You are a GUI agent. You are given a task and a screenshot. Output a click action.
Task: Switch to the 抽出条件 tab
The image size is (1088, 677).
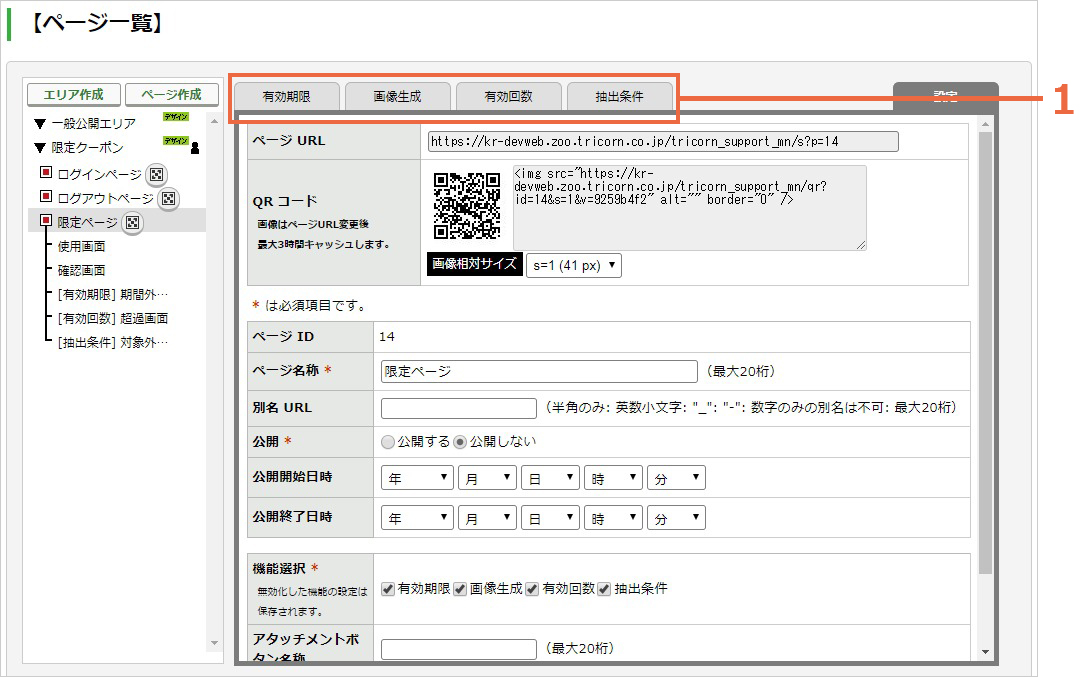tap(620, 96)
